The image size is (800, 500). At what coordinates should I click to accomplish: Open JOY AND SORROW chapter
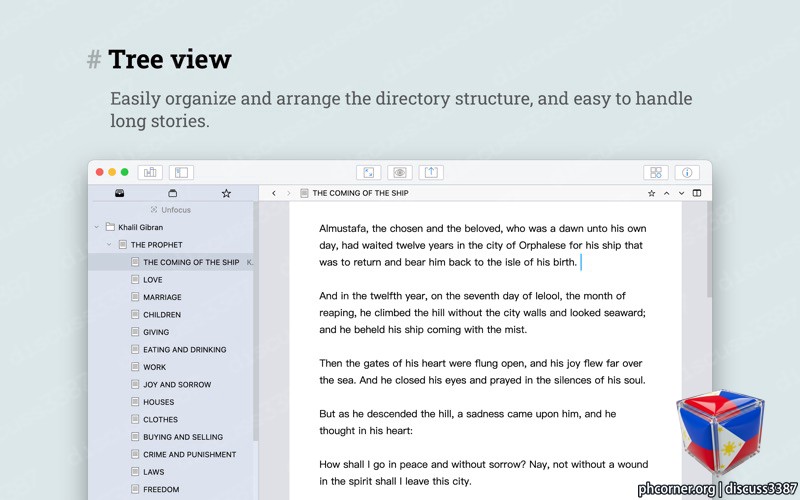tap(177, 385)
